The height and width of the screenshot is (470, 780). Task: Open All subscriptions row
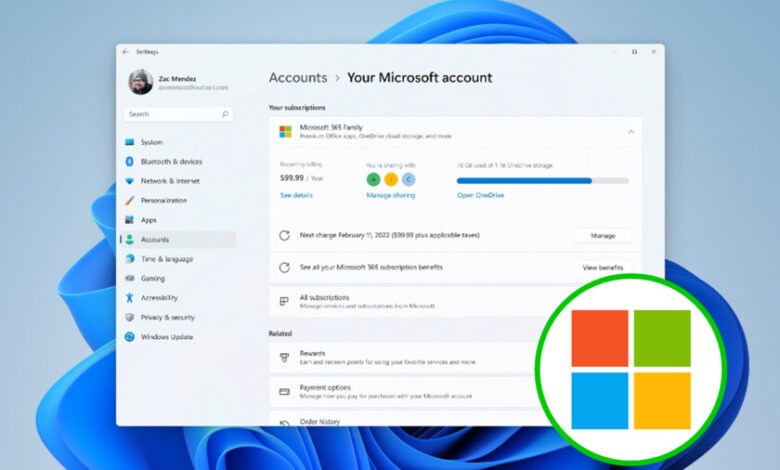click(x=455, y=301)
